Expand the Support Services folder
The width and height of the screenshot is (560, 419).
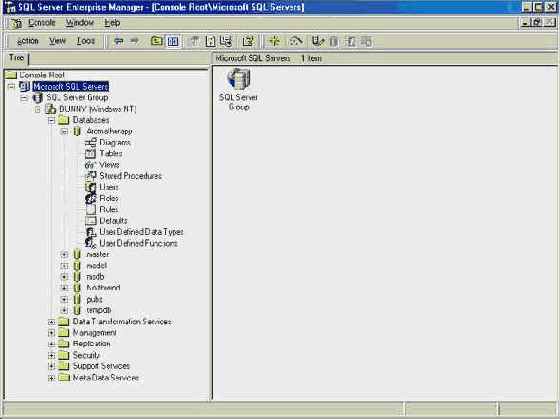[x=51, y=366]
